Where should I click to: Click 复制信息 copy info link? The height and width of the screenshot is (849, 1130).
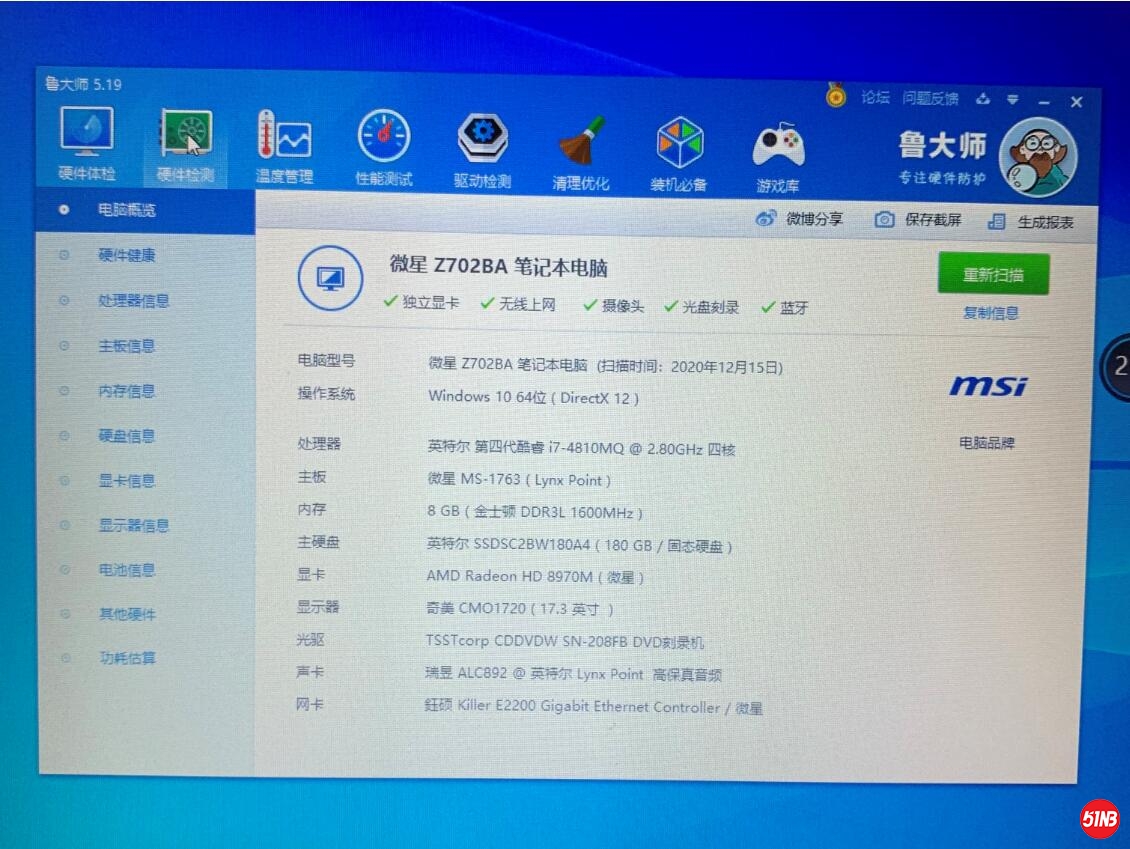991,313
